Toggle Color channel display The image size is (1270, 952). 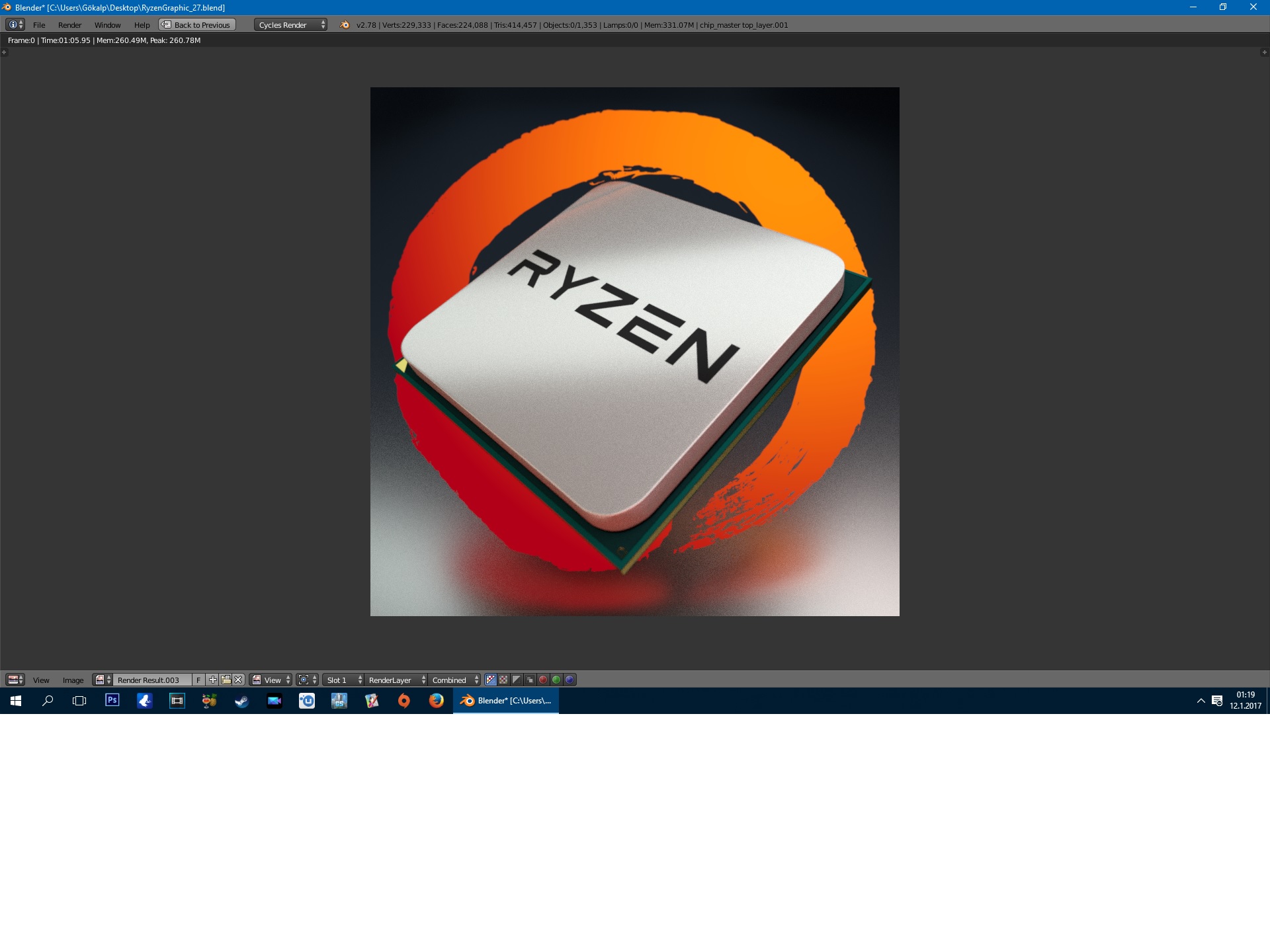(503, 680)
